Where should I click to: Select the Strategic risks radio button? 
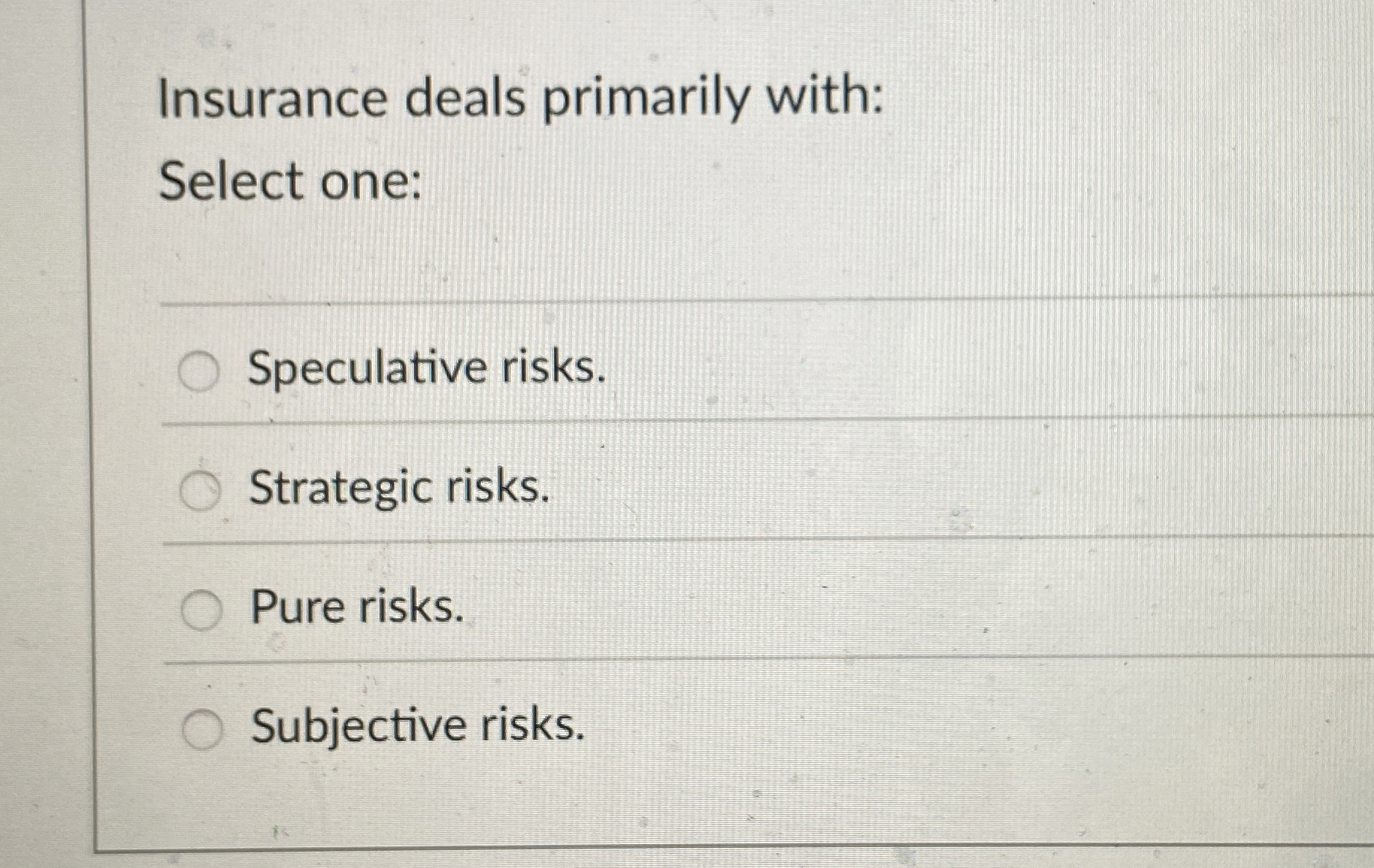[200, 488]
